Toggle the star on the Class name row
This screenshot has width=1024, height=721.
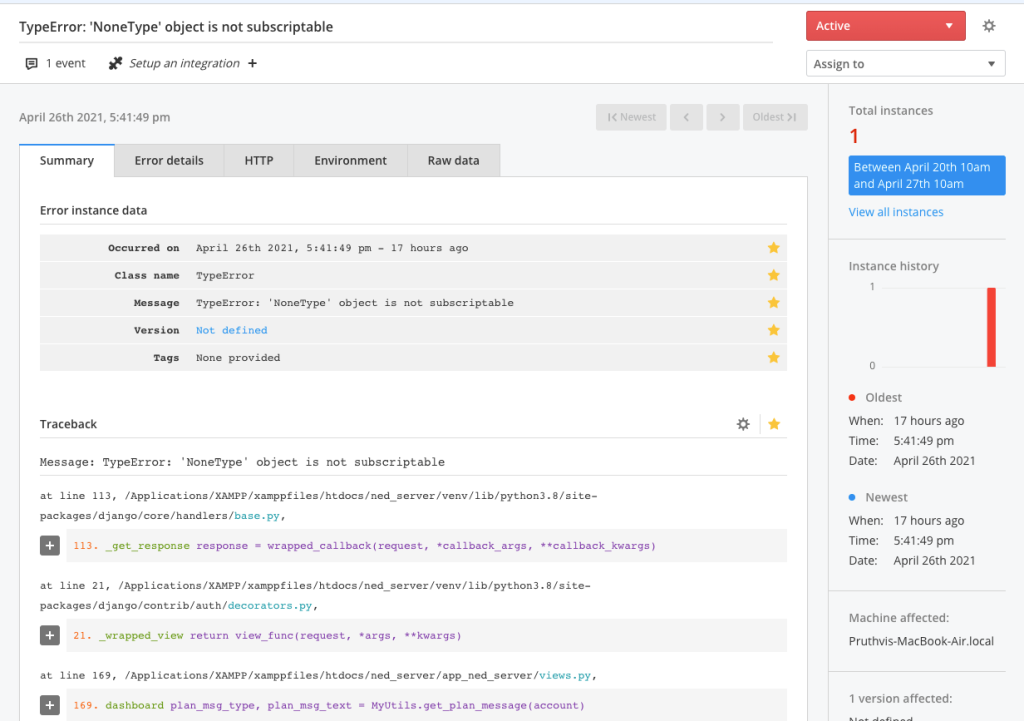point(773,275)
